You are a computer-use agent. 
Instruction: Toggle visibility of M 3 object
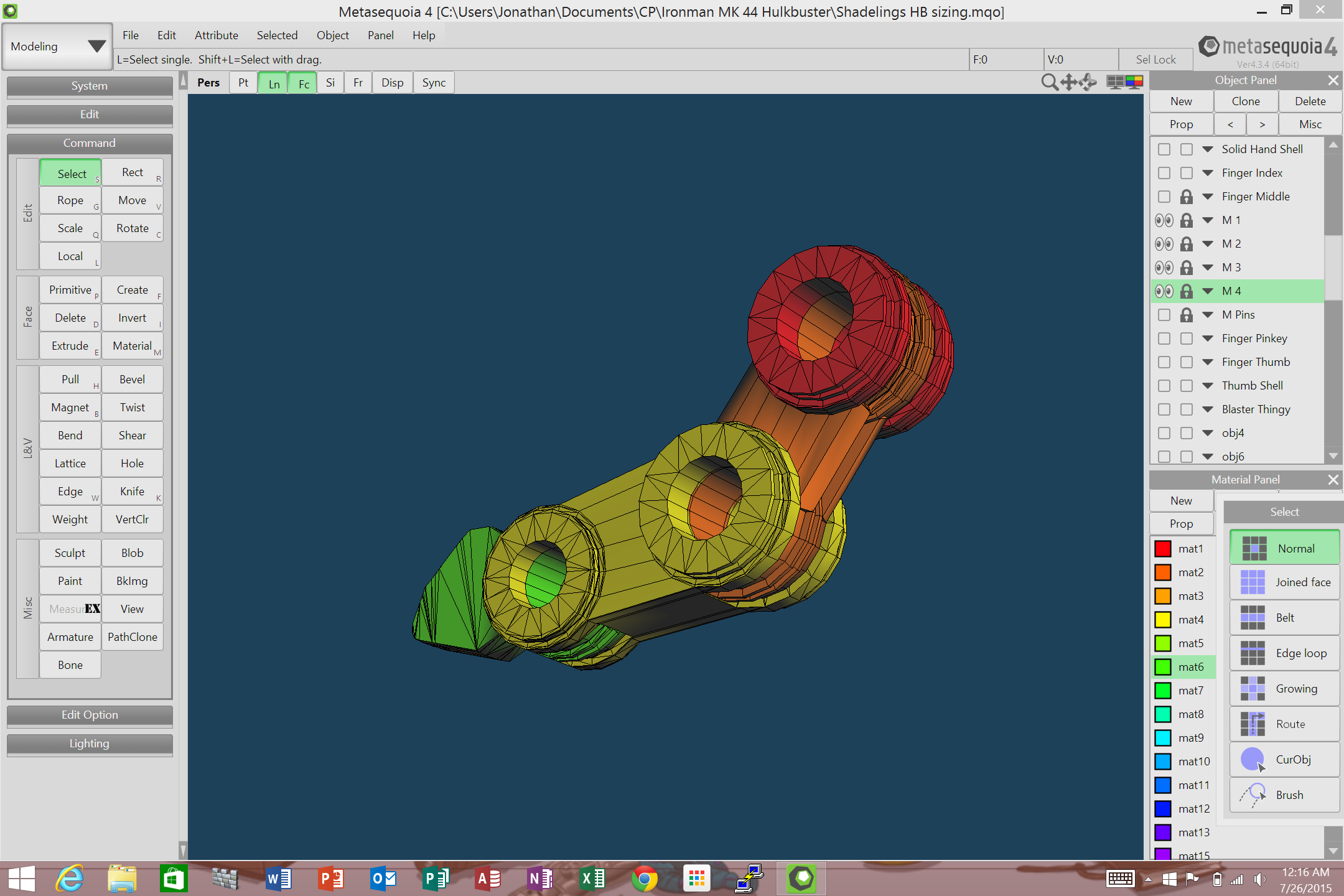1164,268
